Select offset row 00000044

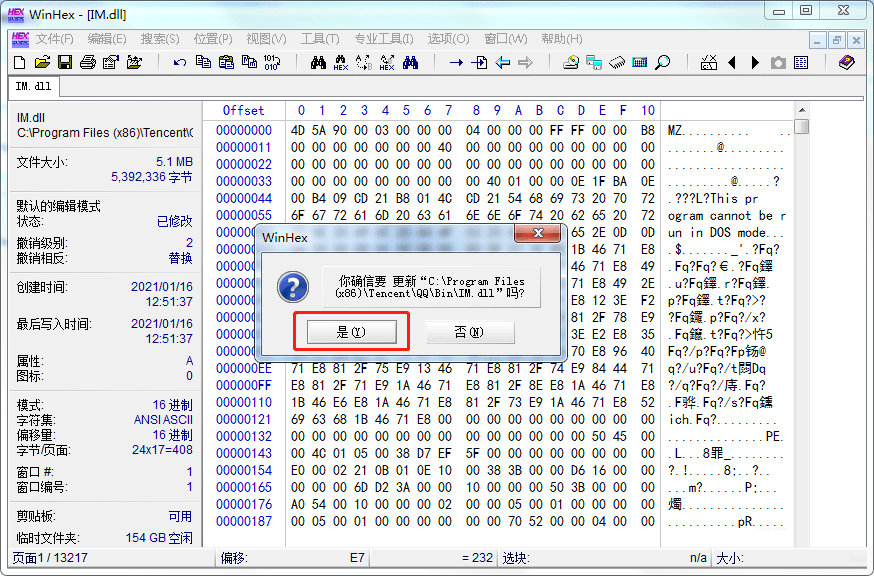pos(244,199)
